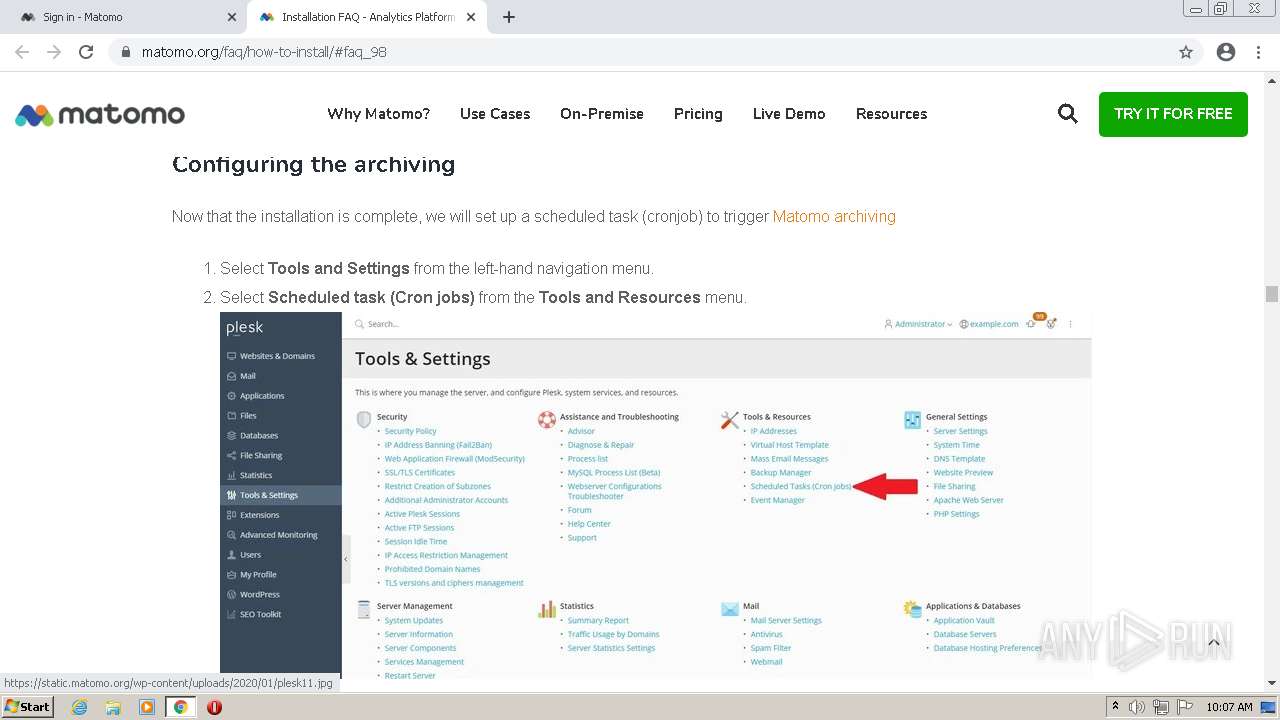The height and width of the screenshot is (720, 1280).
Task: Open the Chrome profile avatar icon
Action: coord(1226,52)
